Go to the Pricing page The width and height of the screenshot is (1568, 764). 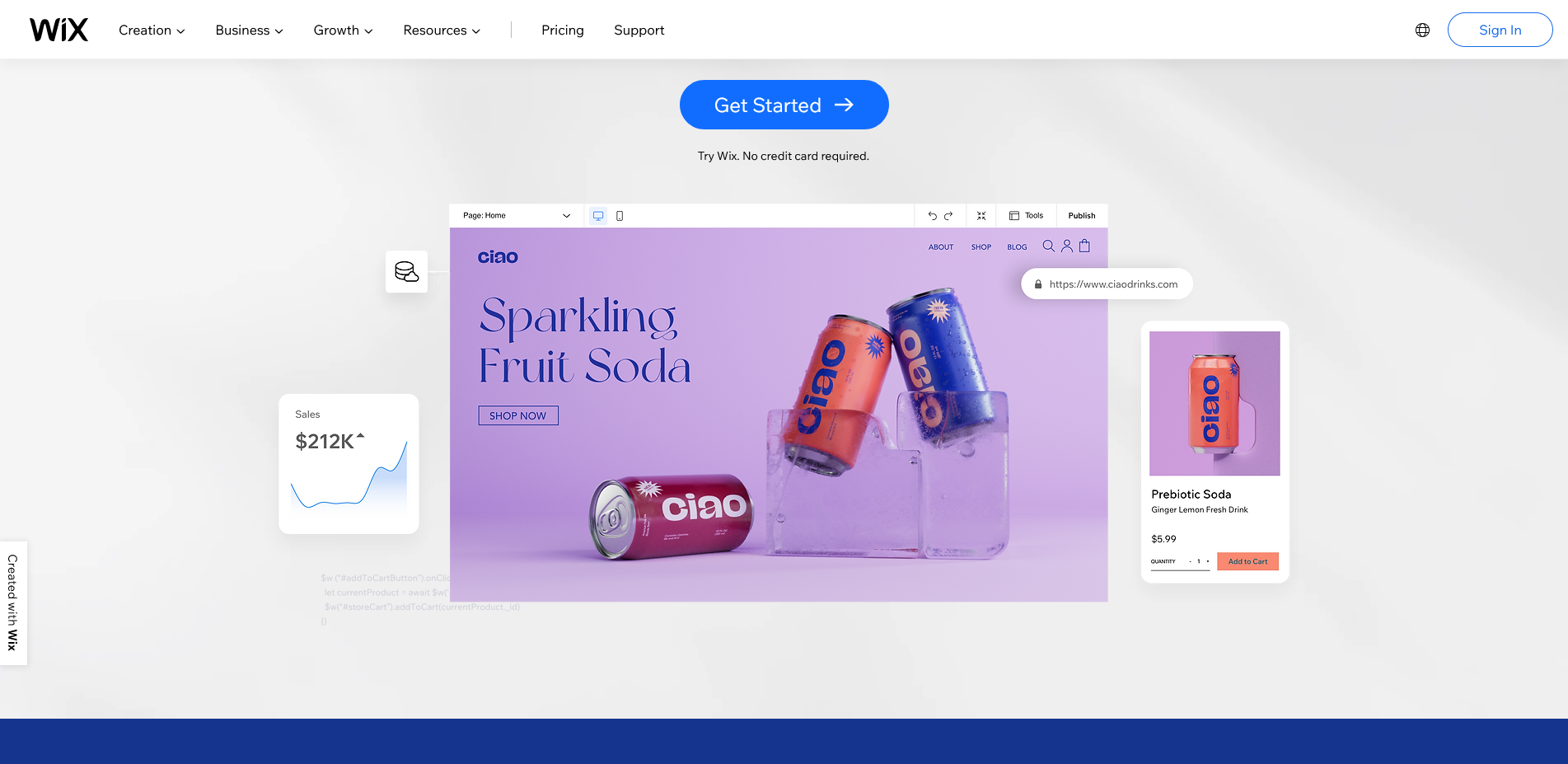[x=563, y=30]
